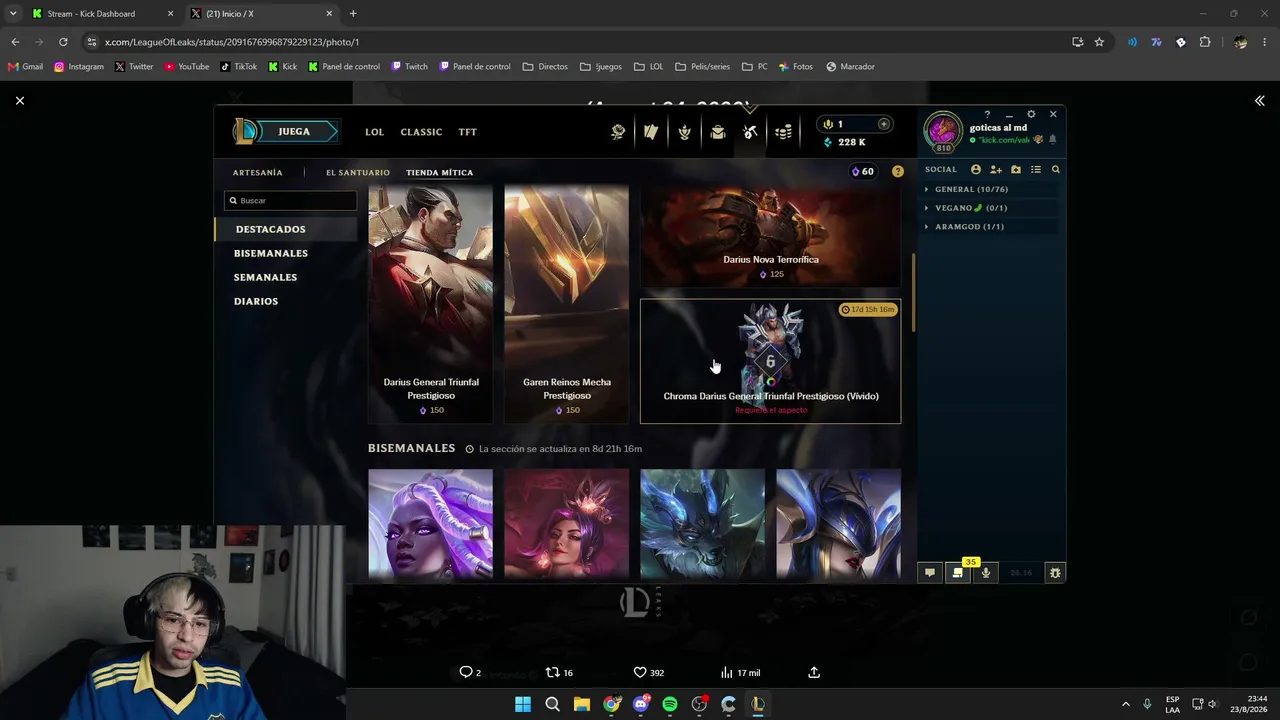Viewport: 1280px width, 720px height.
Task: Search friends with the magnifier icon
Action: (x=1056, y=170)
